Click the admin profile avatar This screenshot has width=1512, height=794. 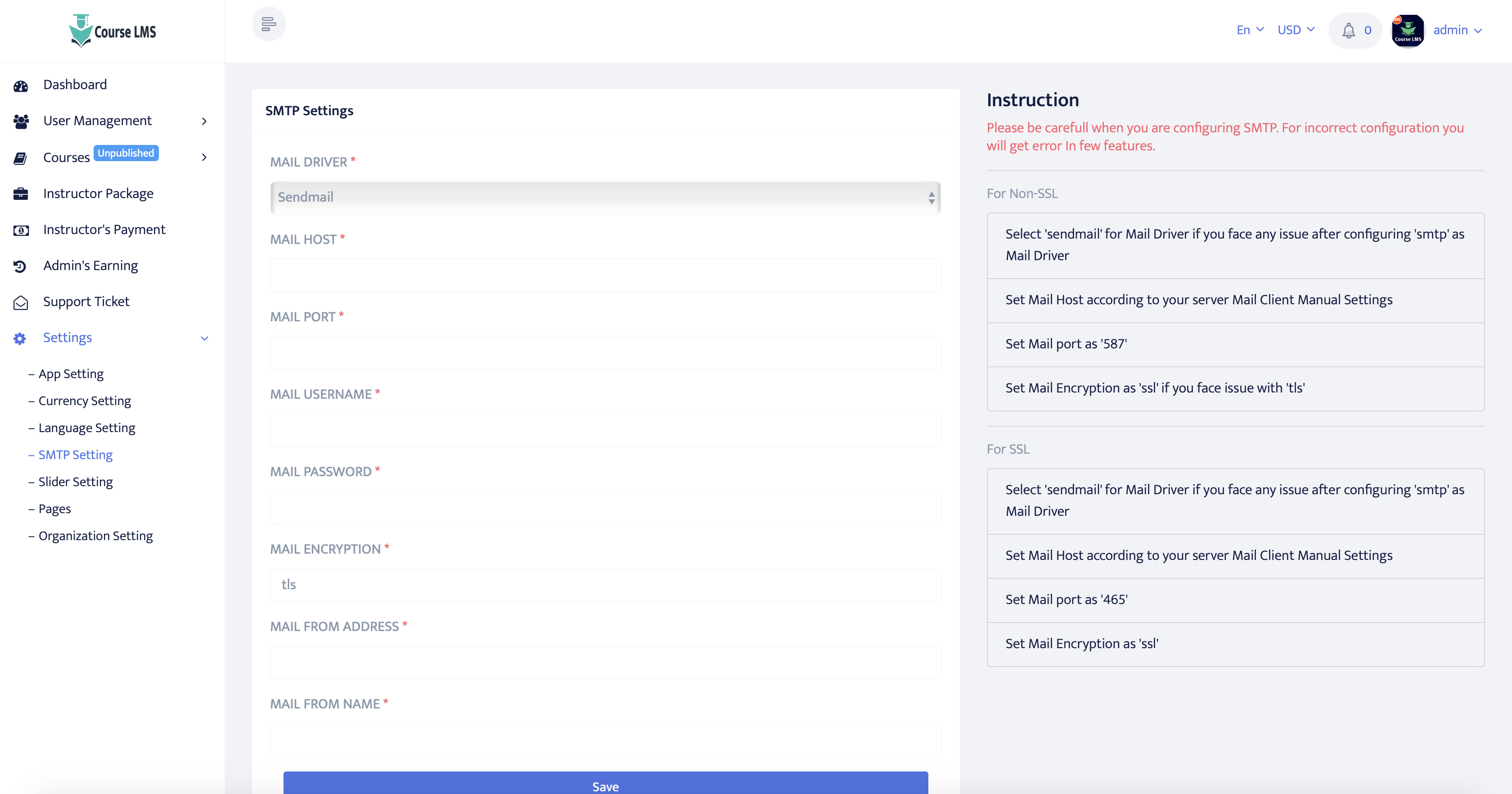pyautogui.click(x=1408, y=31)
